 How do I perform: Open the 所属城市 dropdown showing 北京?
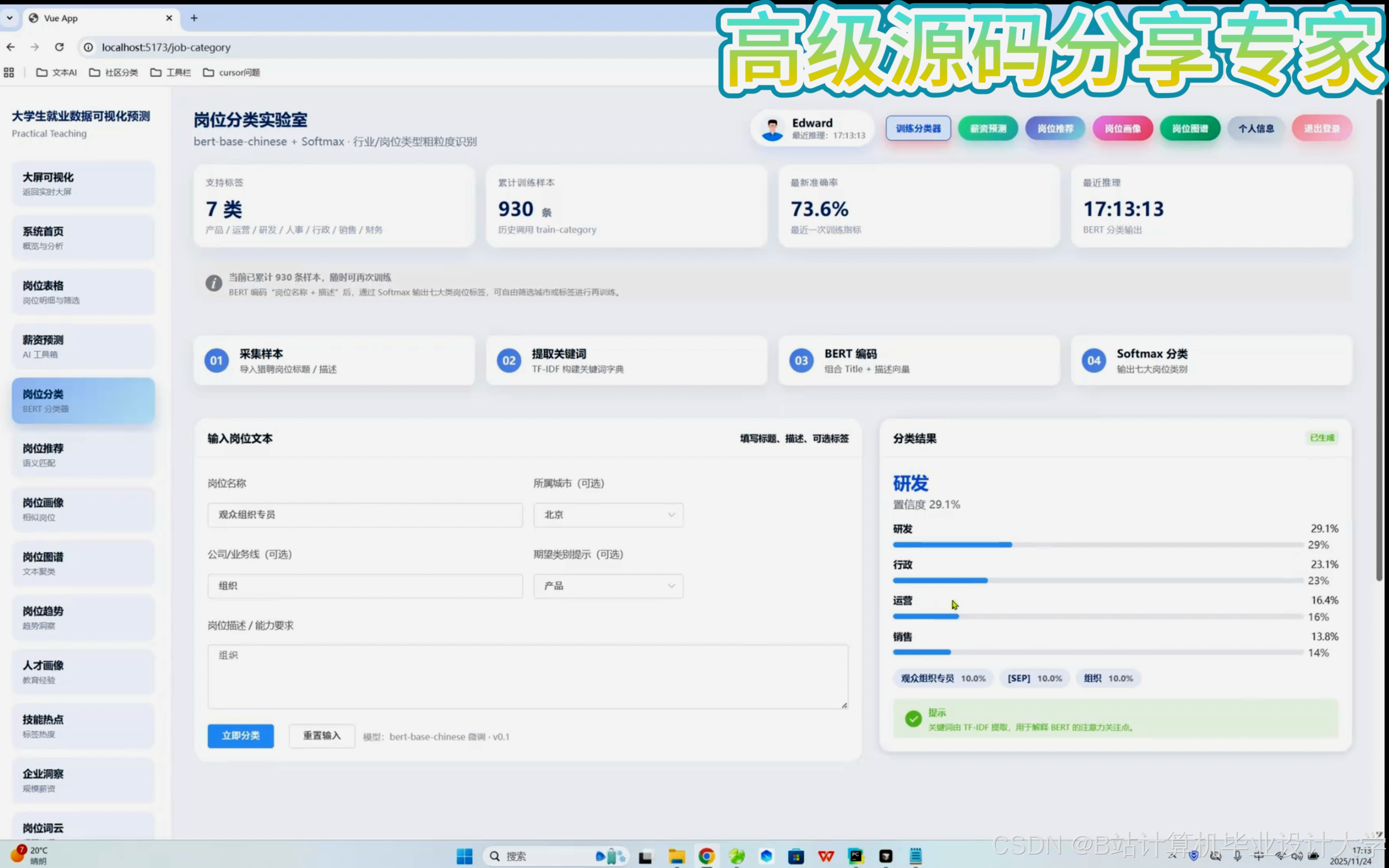click(608, 515)
